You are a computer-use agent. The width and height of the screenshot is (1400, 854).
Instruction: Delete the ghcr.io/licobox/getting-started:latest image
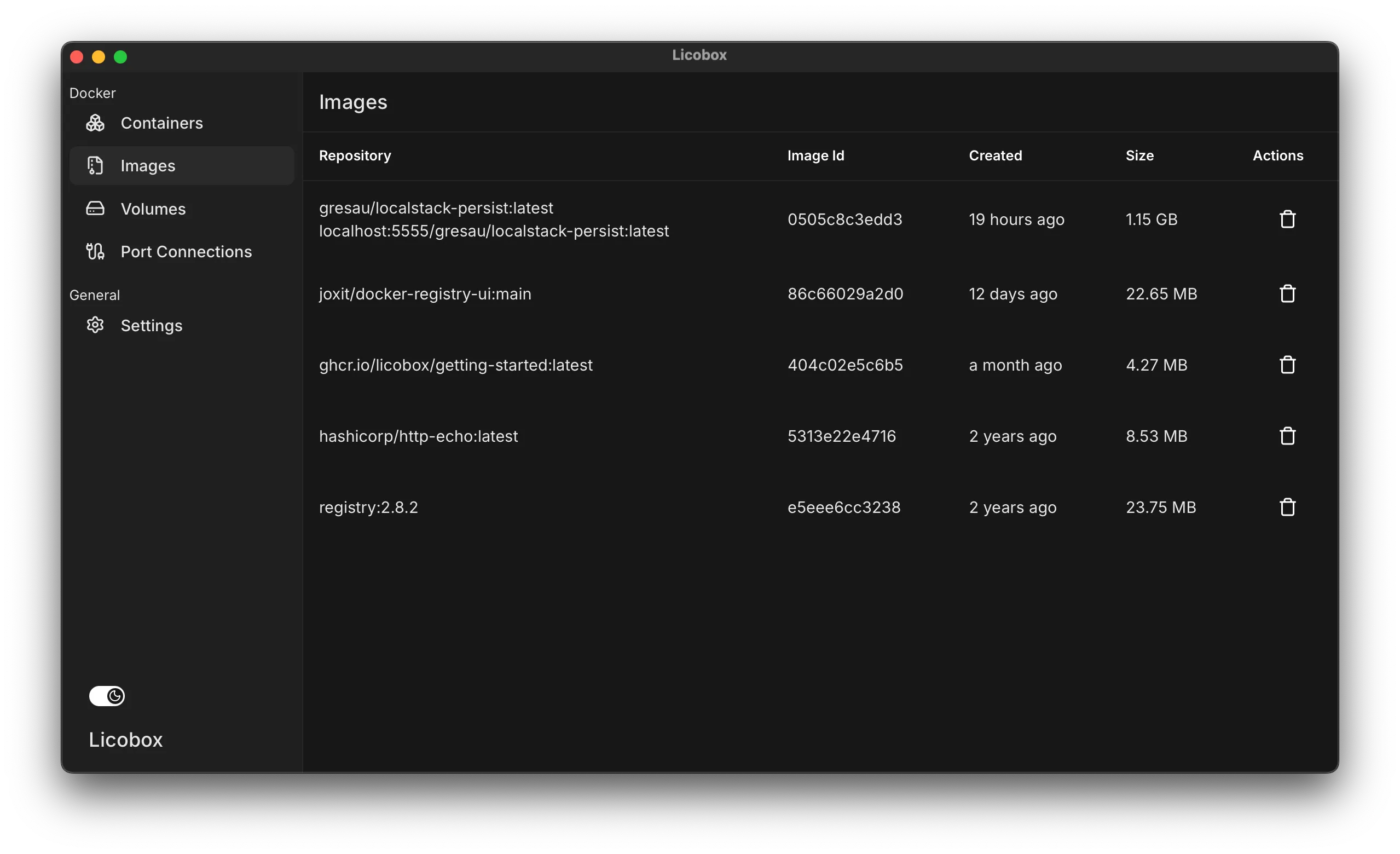(1287, 364)
